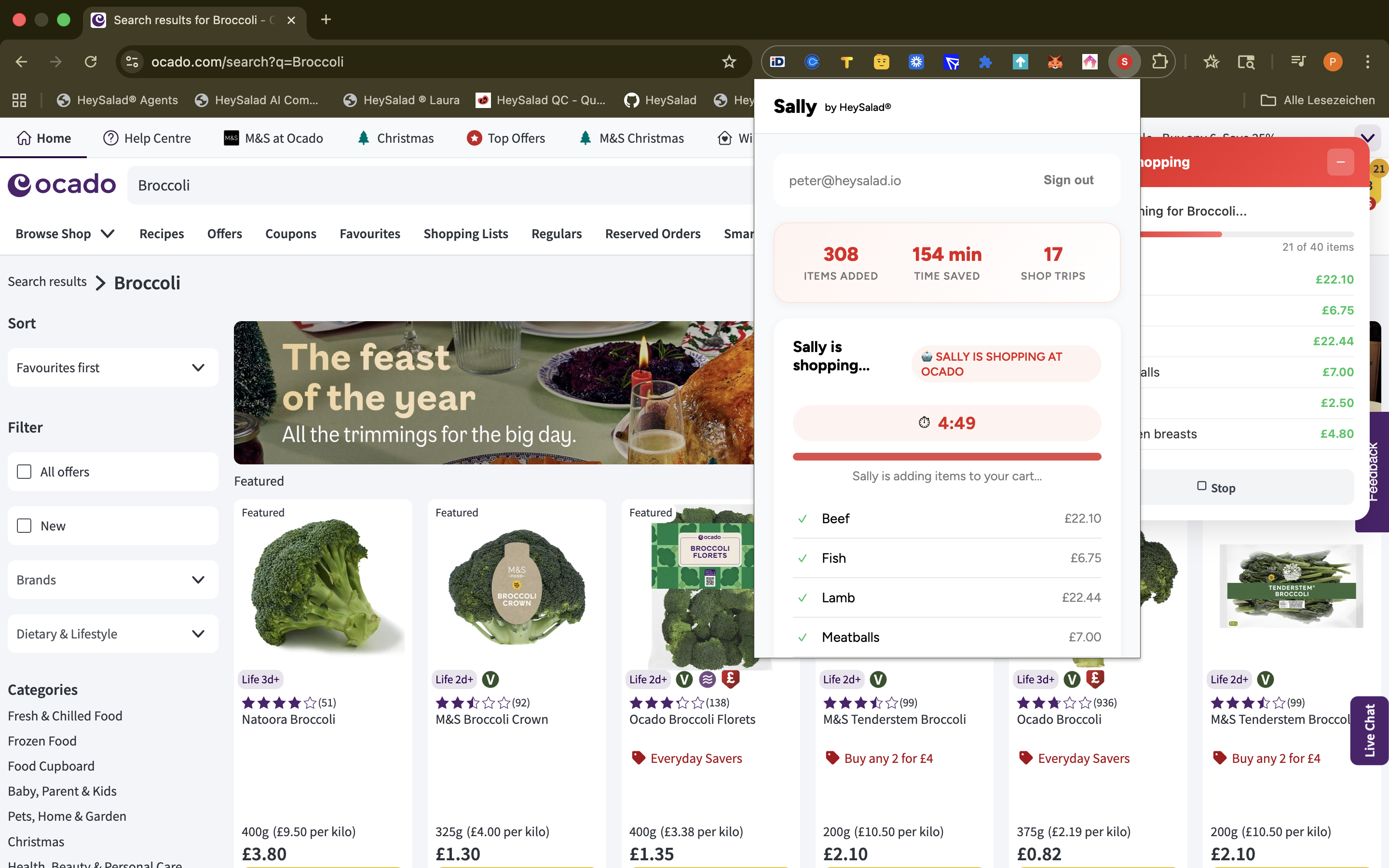Switch to the Recipes tab

coord(161,234)
